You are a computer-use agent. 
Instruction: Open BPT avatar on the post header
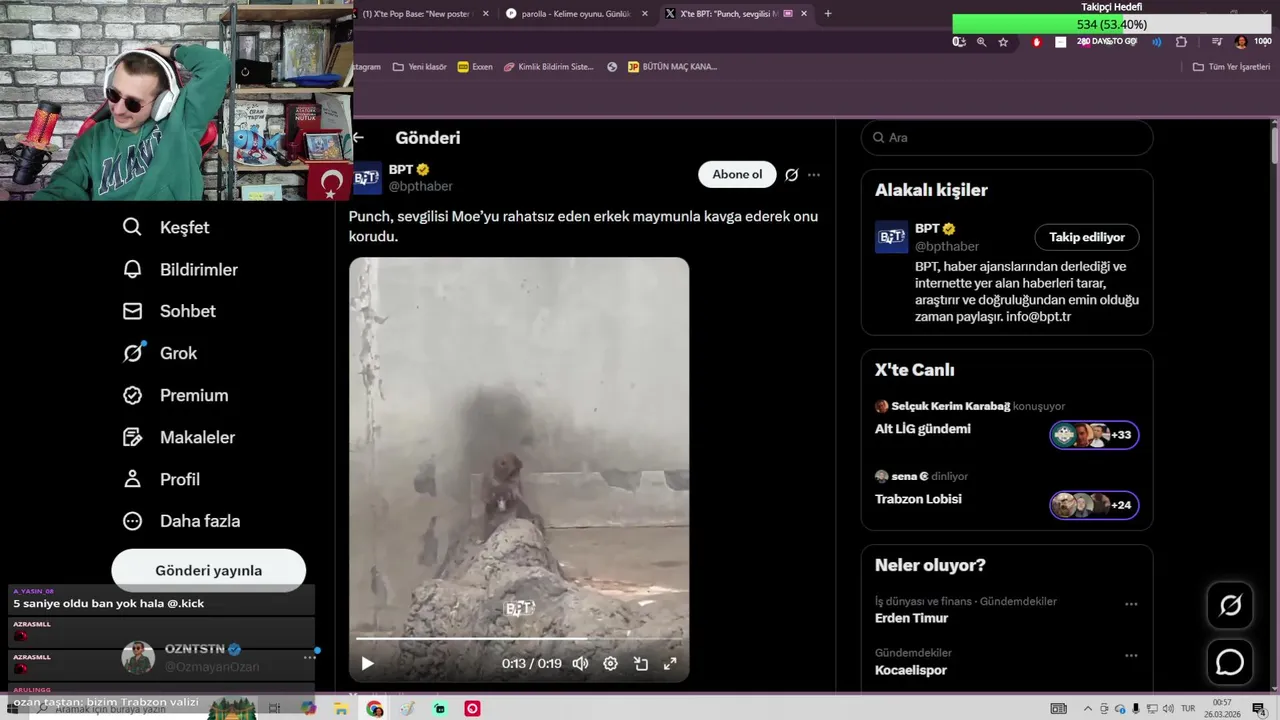click(366, 178)
